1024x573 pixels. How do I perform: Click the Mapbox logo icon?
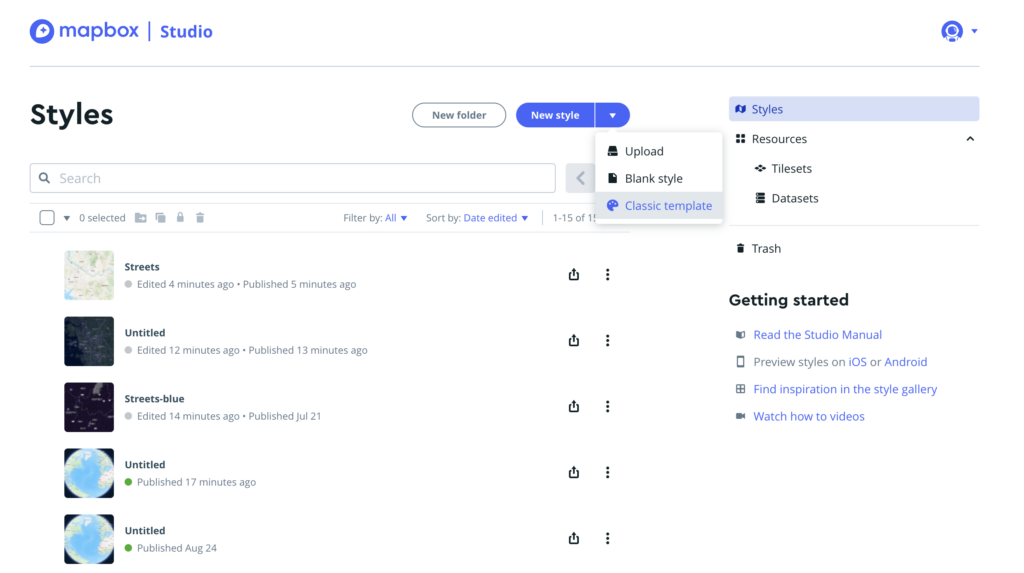click(42, 31)
